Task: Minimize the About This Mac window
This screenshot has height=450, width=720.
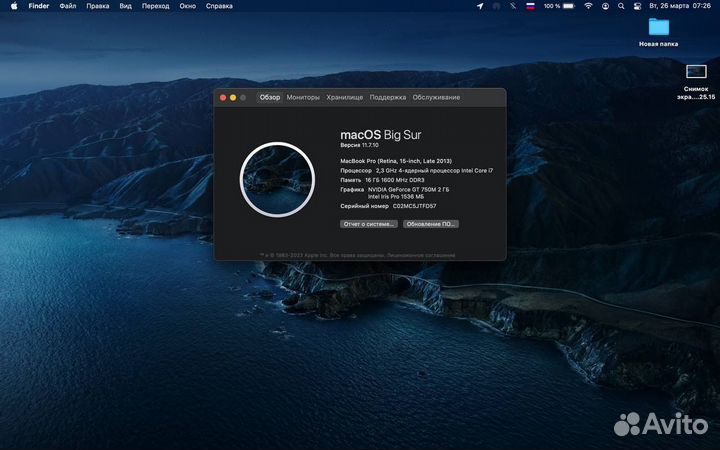Action: click(233, 97)
